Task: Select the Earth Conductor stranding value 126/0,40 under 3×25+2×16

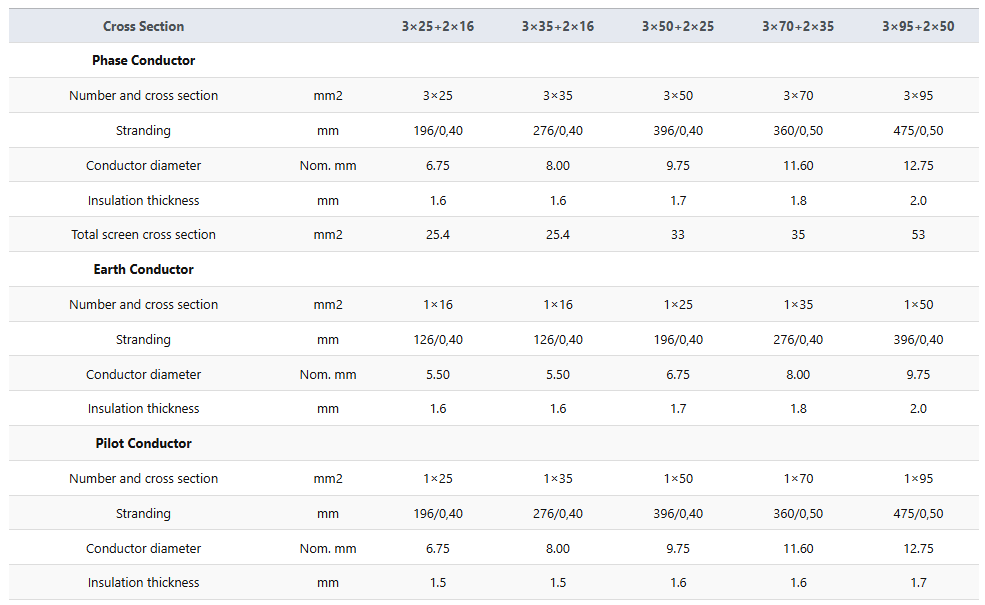Action: click(438, 340)
